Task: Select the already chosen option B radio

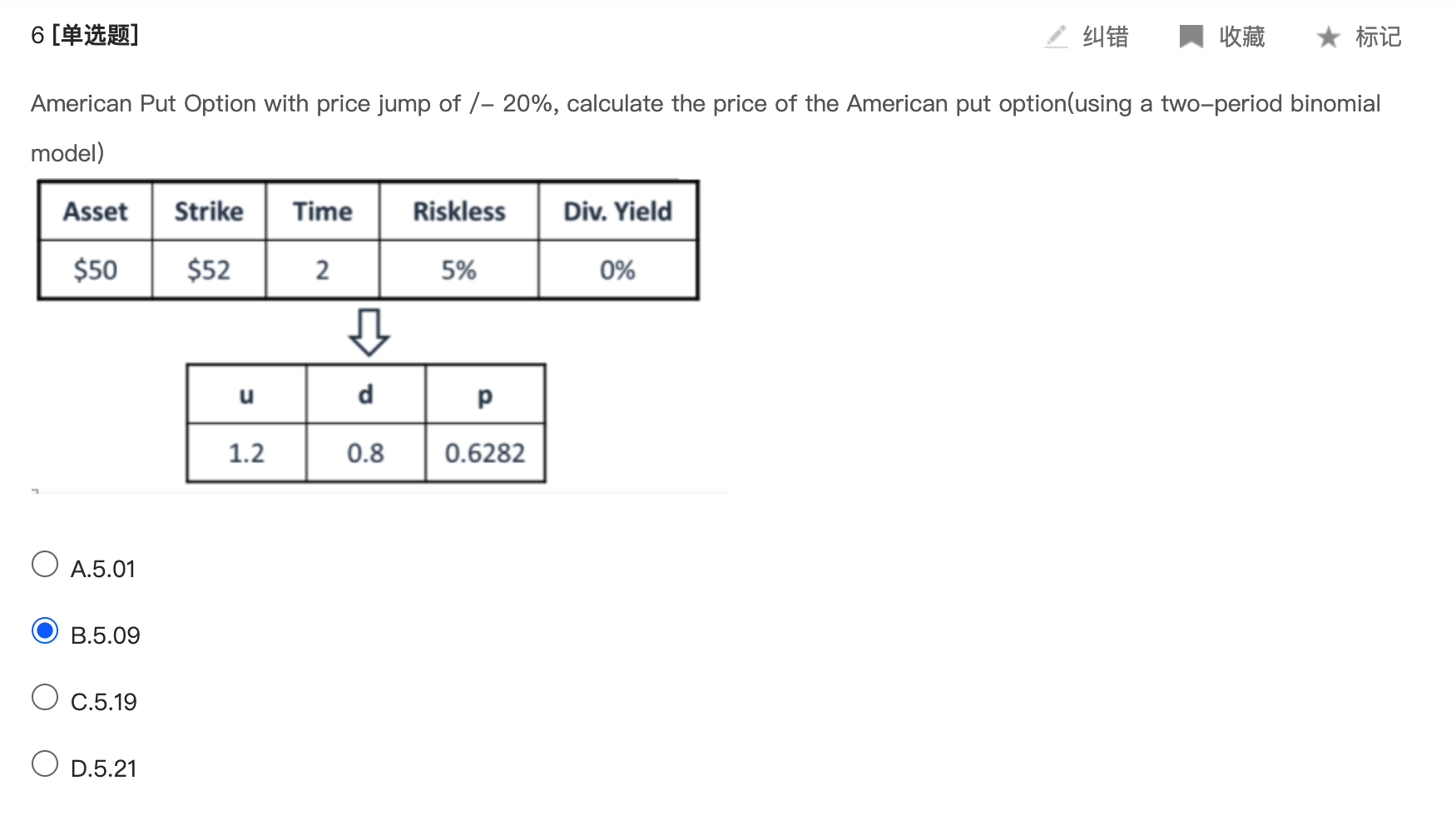Action: [x=45, y=631]
